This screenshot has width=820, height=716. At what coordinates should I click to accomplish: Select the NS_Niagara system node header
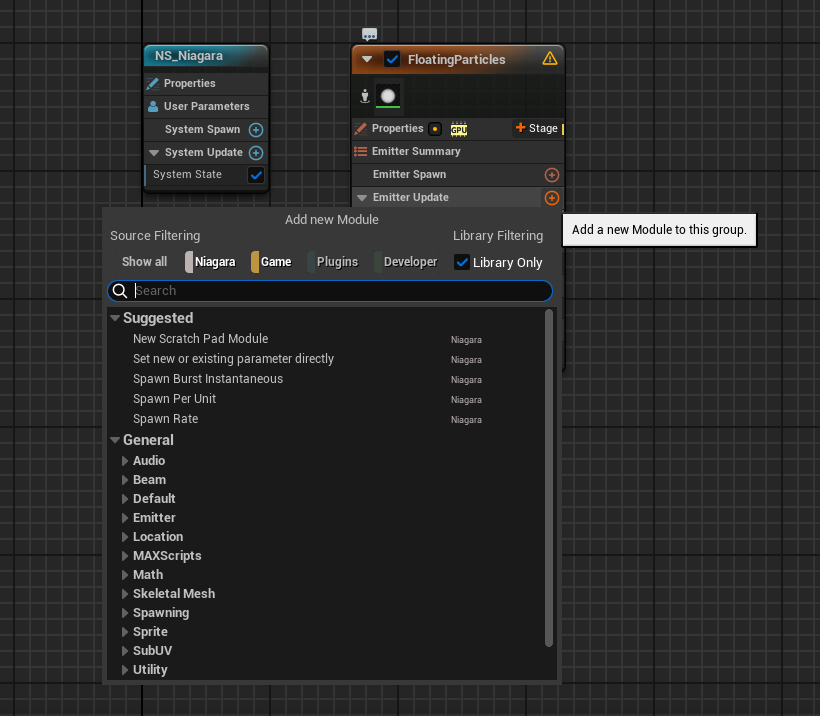(206, 56)
